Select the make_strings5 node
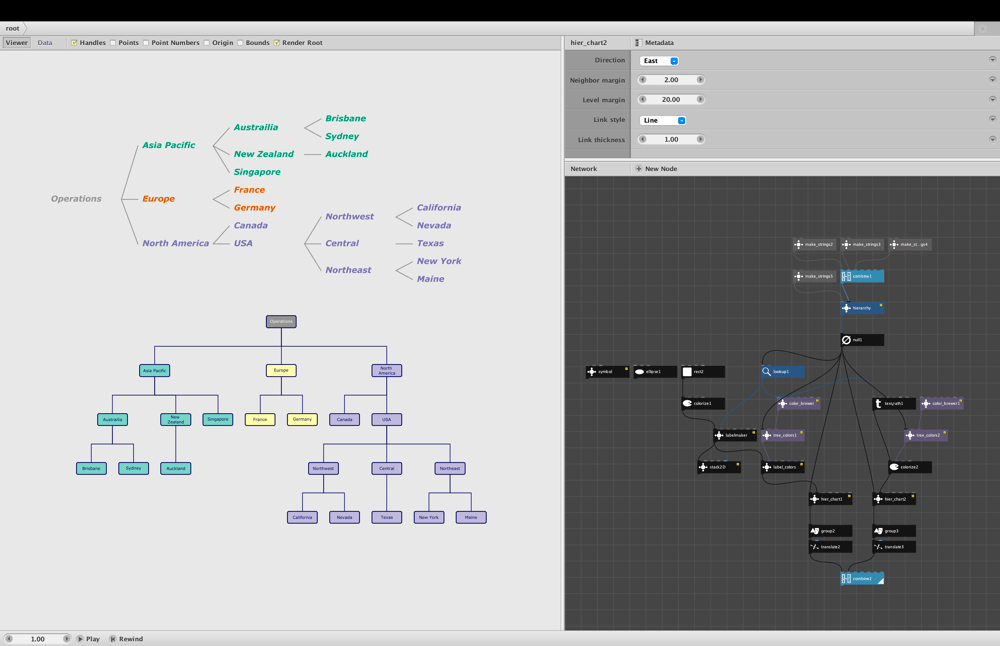Image resolution: width=1000 pixels, height=646 pixels. tap(814, 276)
